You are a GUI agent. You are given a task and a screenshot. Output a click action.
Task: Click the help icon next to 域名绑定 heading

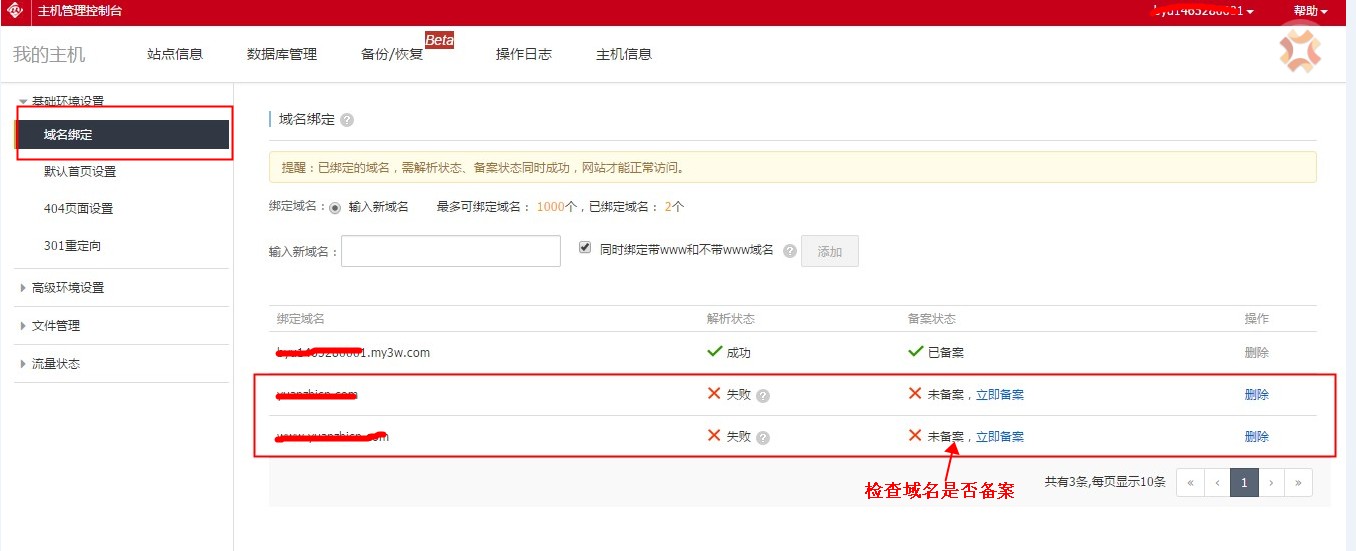347,120
